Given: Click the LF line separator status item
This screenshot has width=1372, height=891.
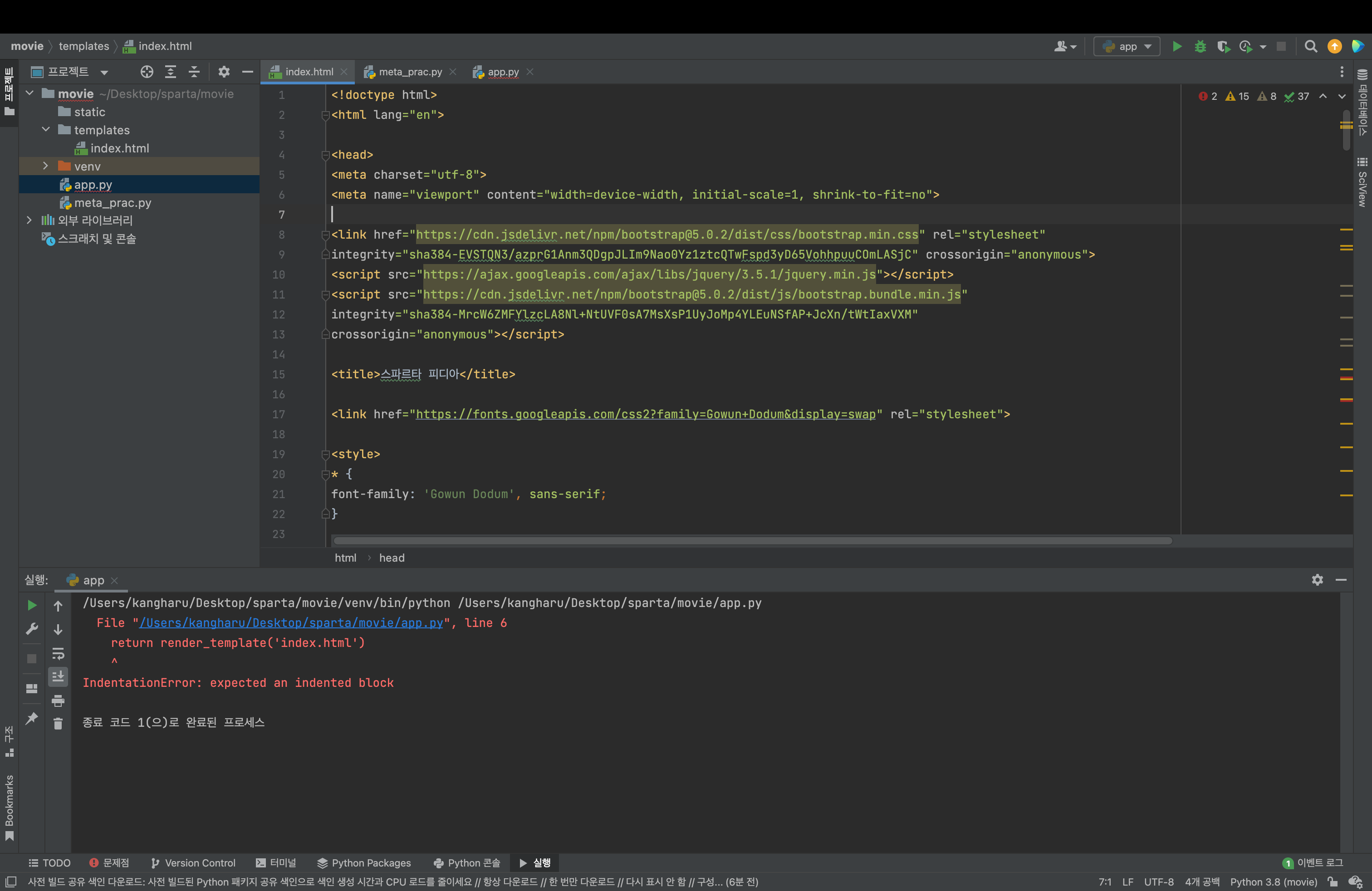Looking at the screenshot, I should pos(1127,882).
